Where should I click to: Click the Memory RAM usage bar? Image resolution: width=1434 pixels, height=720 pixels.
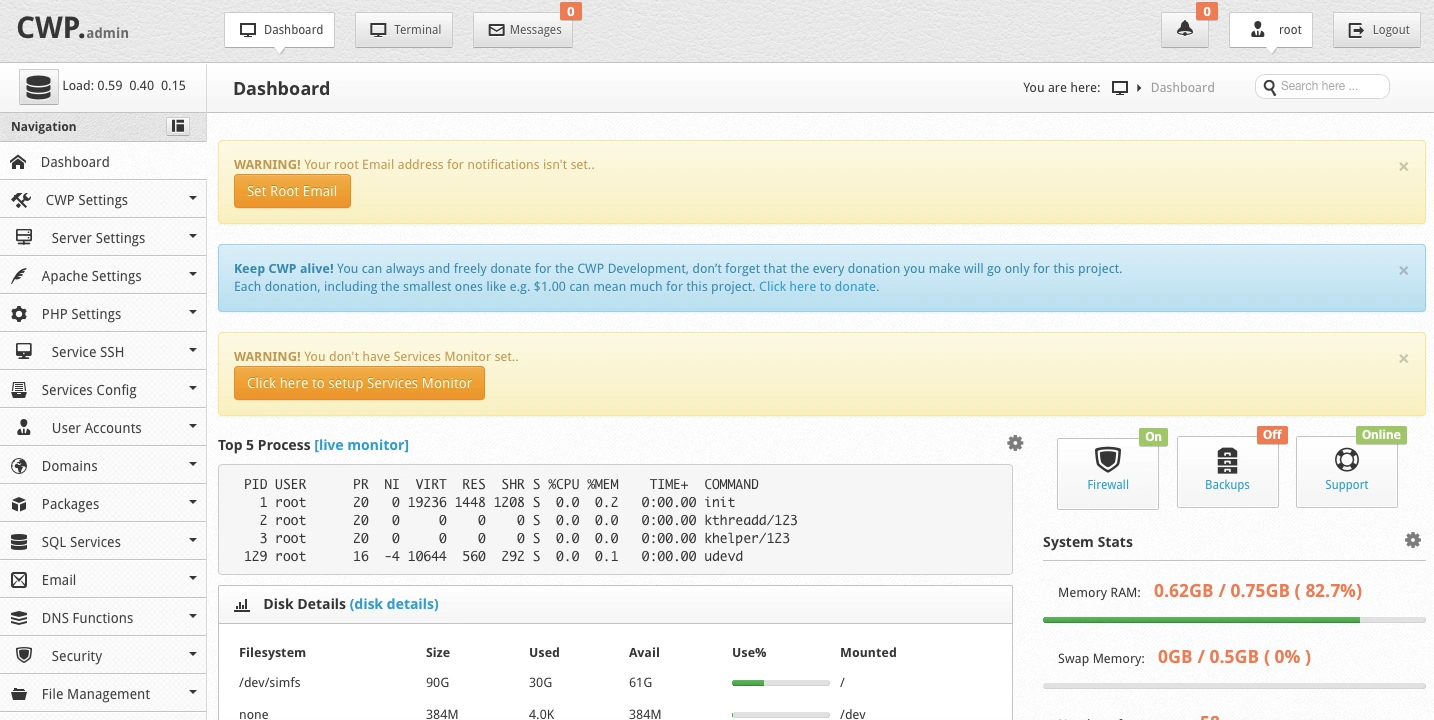1234,620
